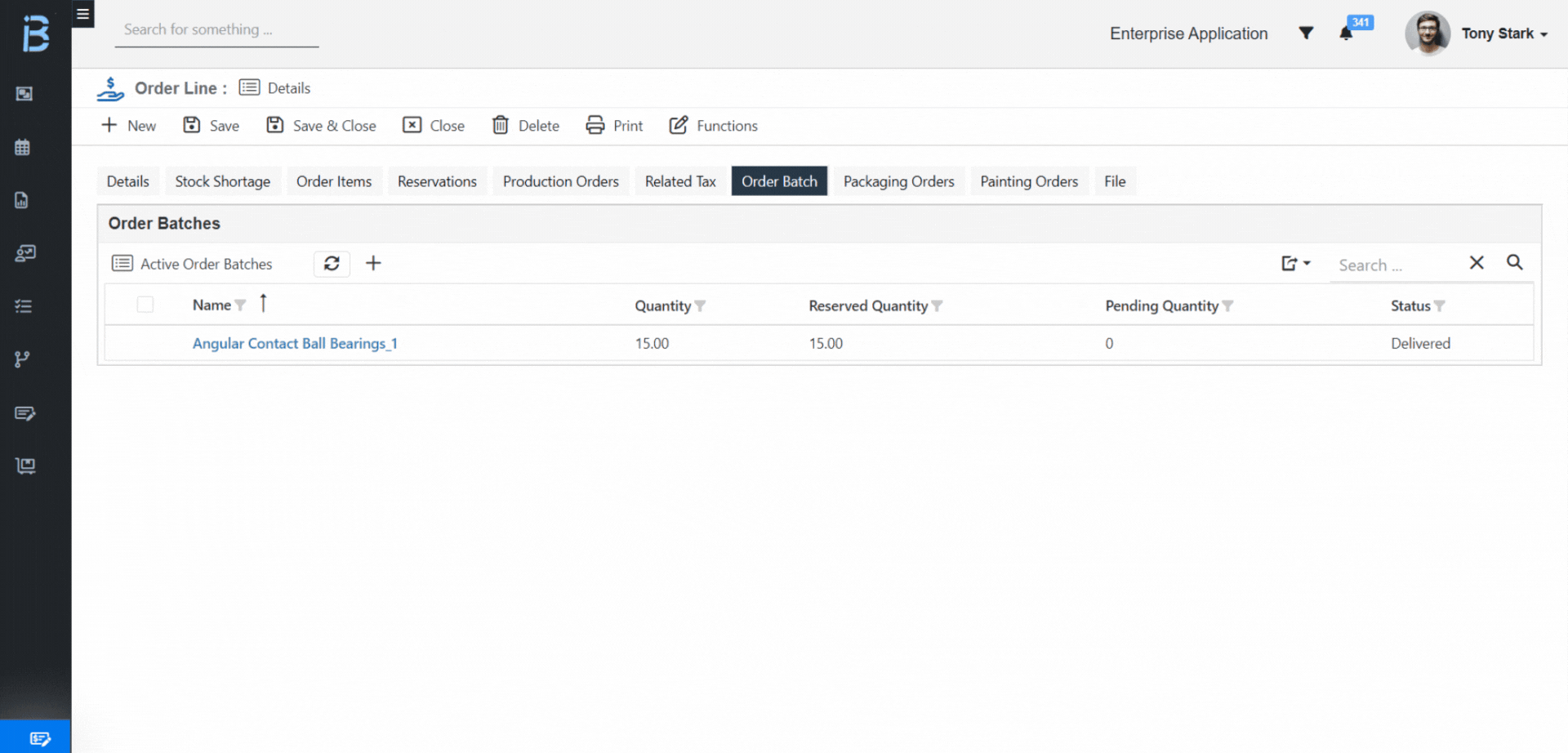Screen dimensions: 1568x753
Task: Open the cart board sidebar icon
Action: 25,466
